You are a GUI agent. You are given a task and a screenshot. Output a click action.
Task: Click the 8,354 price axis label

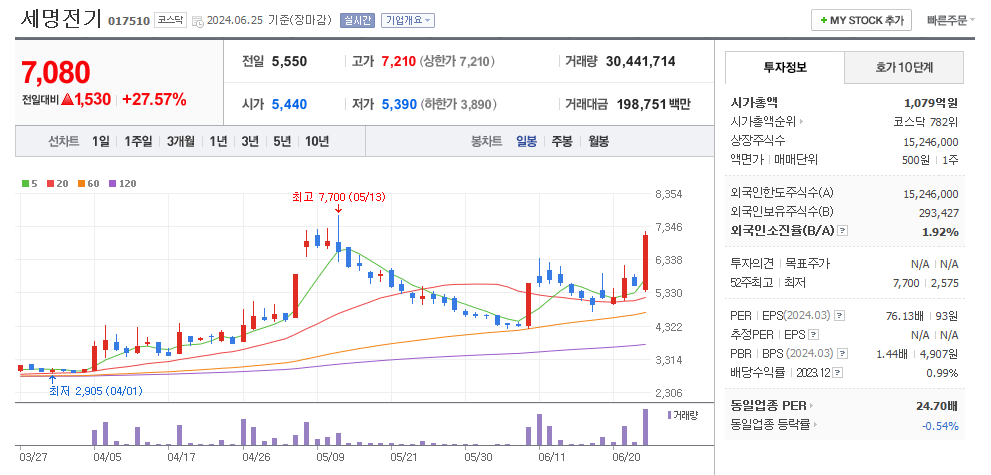[x=670, y=193]
